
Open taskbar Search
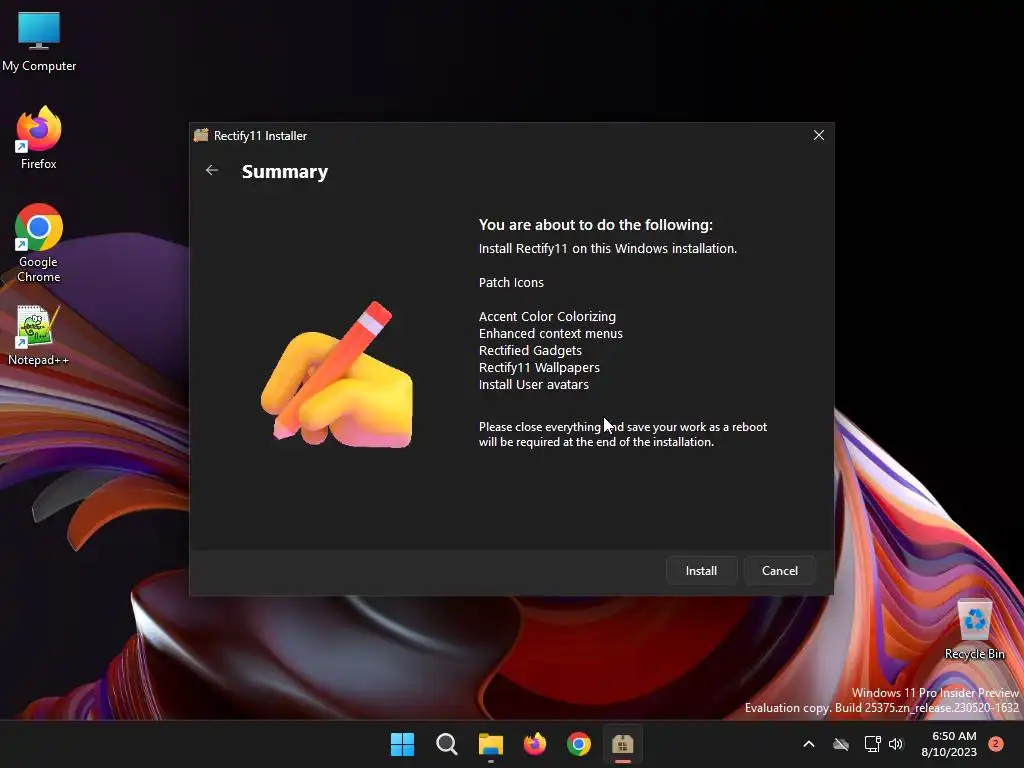tap(447, 744)
